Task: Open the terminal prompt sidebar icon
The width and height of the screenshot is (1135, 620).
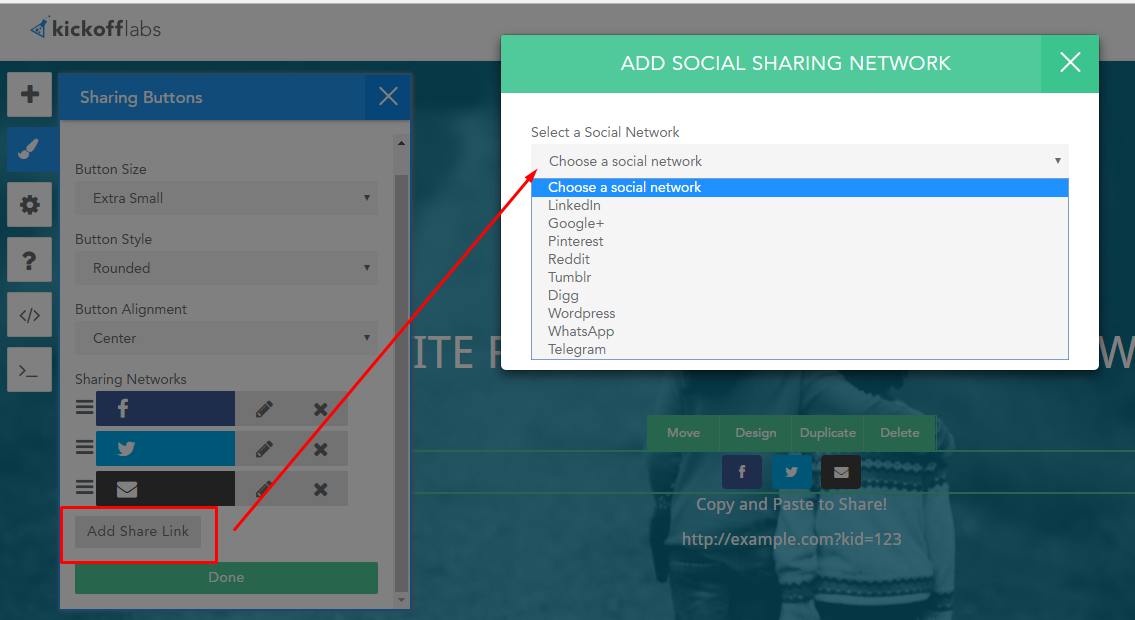Action: coord(30,370)
